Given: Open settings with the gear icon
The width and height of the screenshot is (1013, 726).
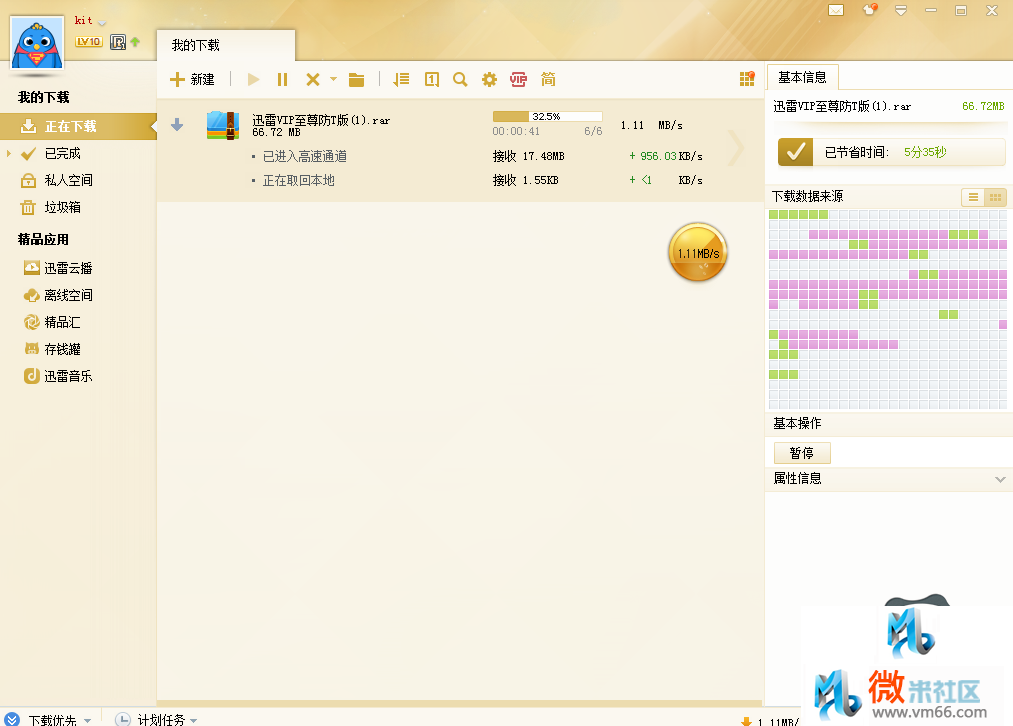Looking at the screenshot, I should point(489,79).
